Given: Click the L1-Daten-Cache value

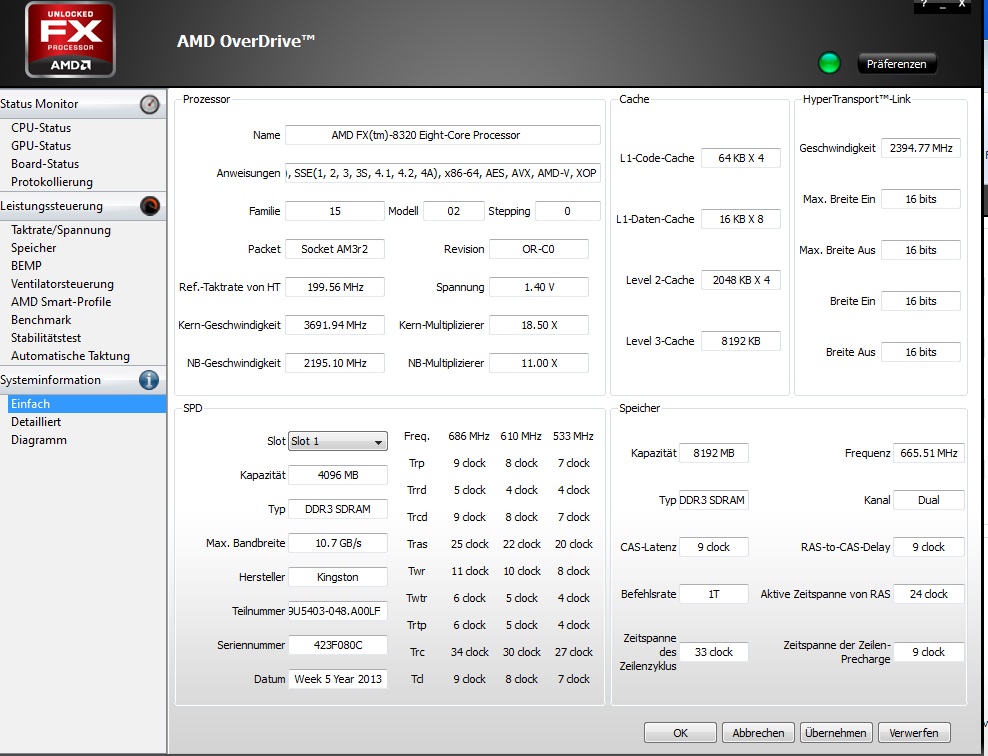Looking at the screenshot, I should (x=741, y=219).
